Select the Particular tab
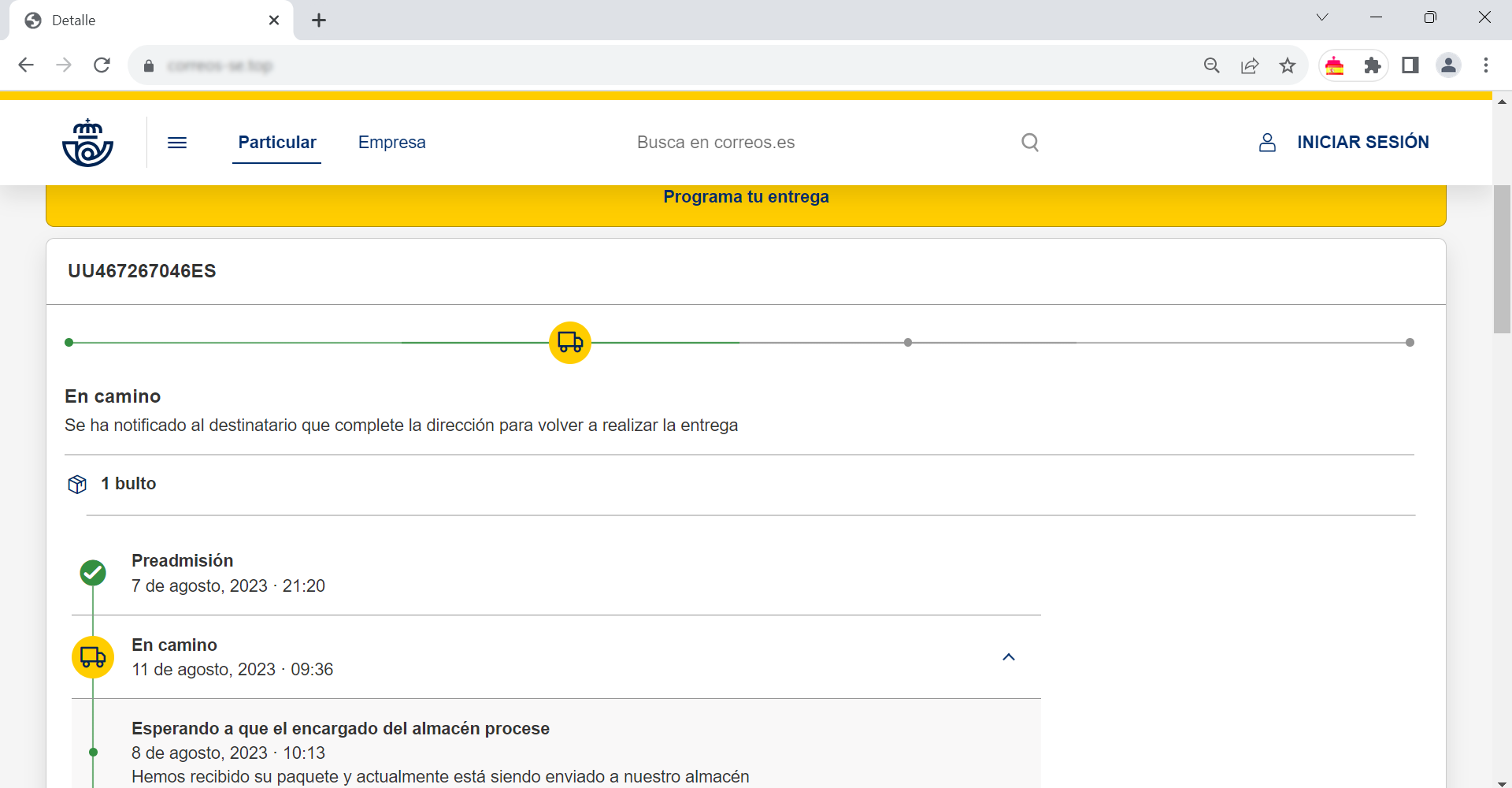1512x788 pixels. tap(277, 143)
